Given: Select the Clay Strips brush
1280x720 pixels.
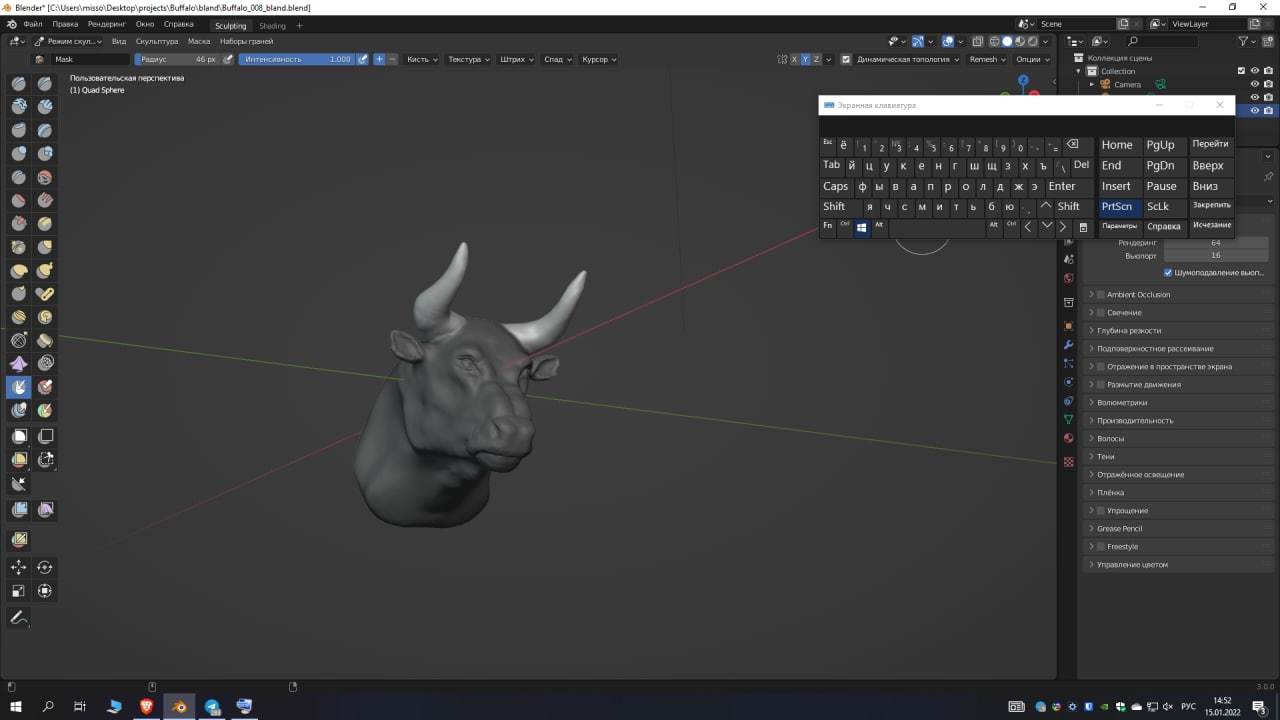Looking at the screenshot, I should (45, 107).
